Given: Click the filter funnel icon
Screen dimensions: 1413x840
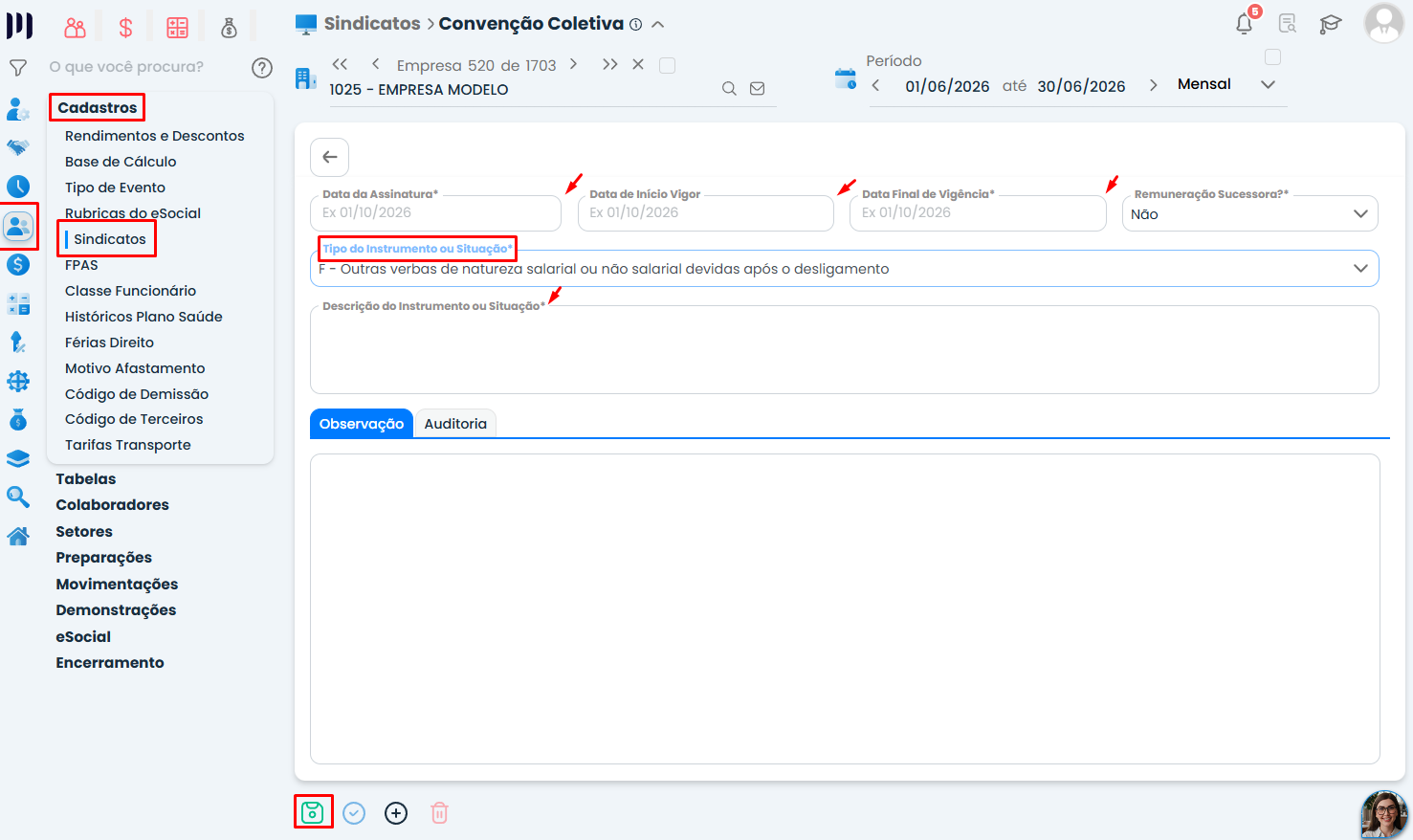Looking at the screenshot, I should tap(17, 68).
